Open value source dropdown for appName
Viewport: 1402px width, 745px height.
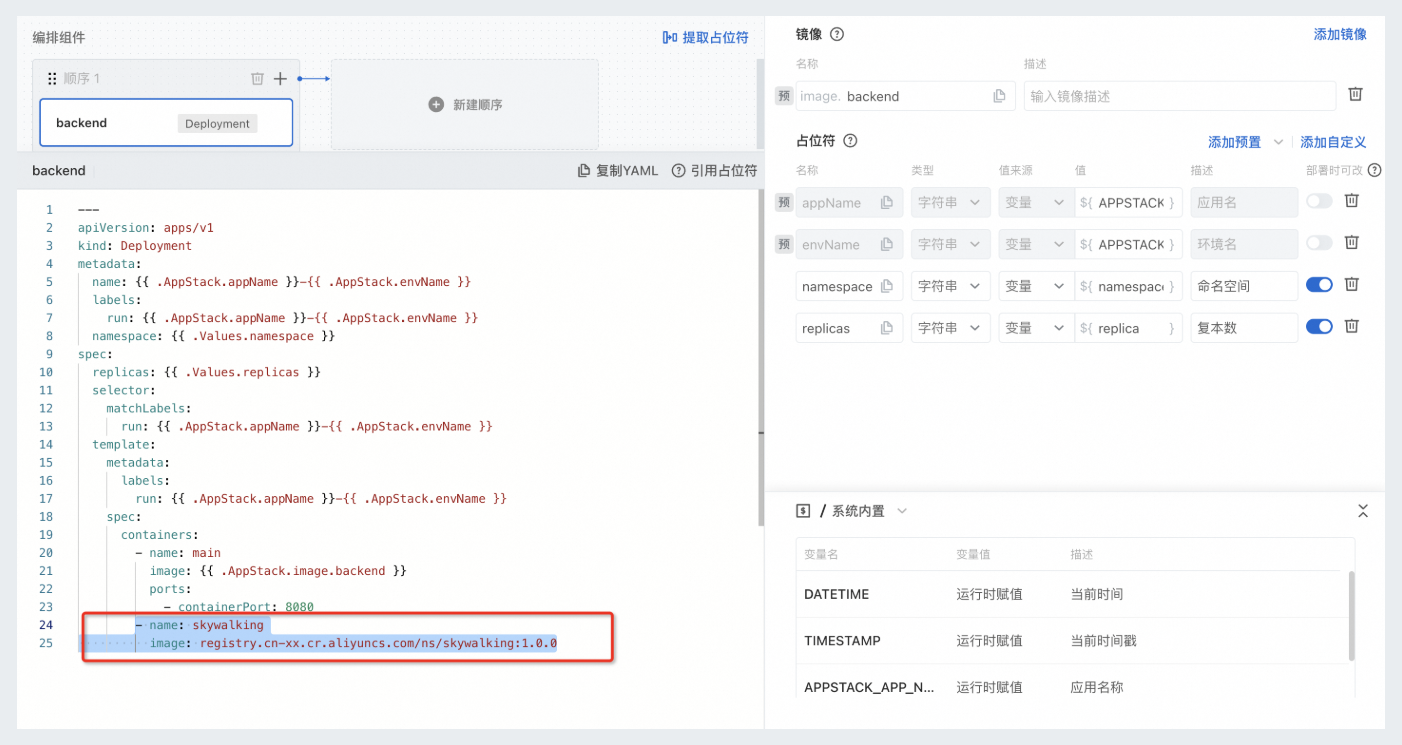click(x=1036, y=202)
